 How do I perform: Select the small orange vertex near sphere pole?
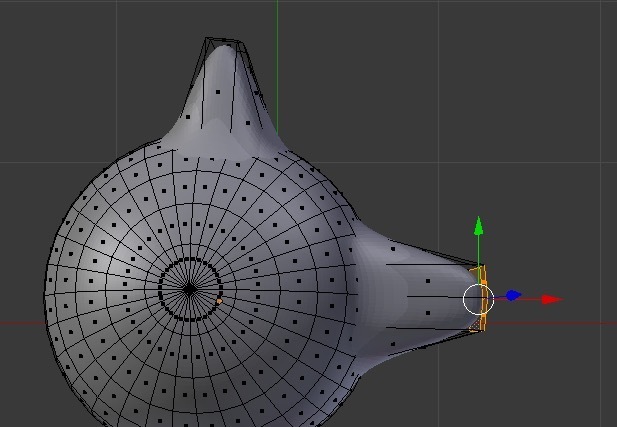click(220, 301)
